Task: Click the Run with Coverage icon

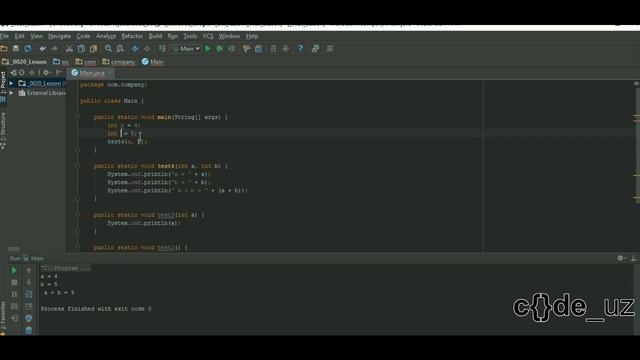Action: click(232, 49)
